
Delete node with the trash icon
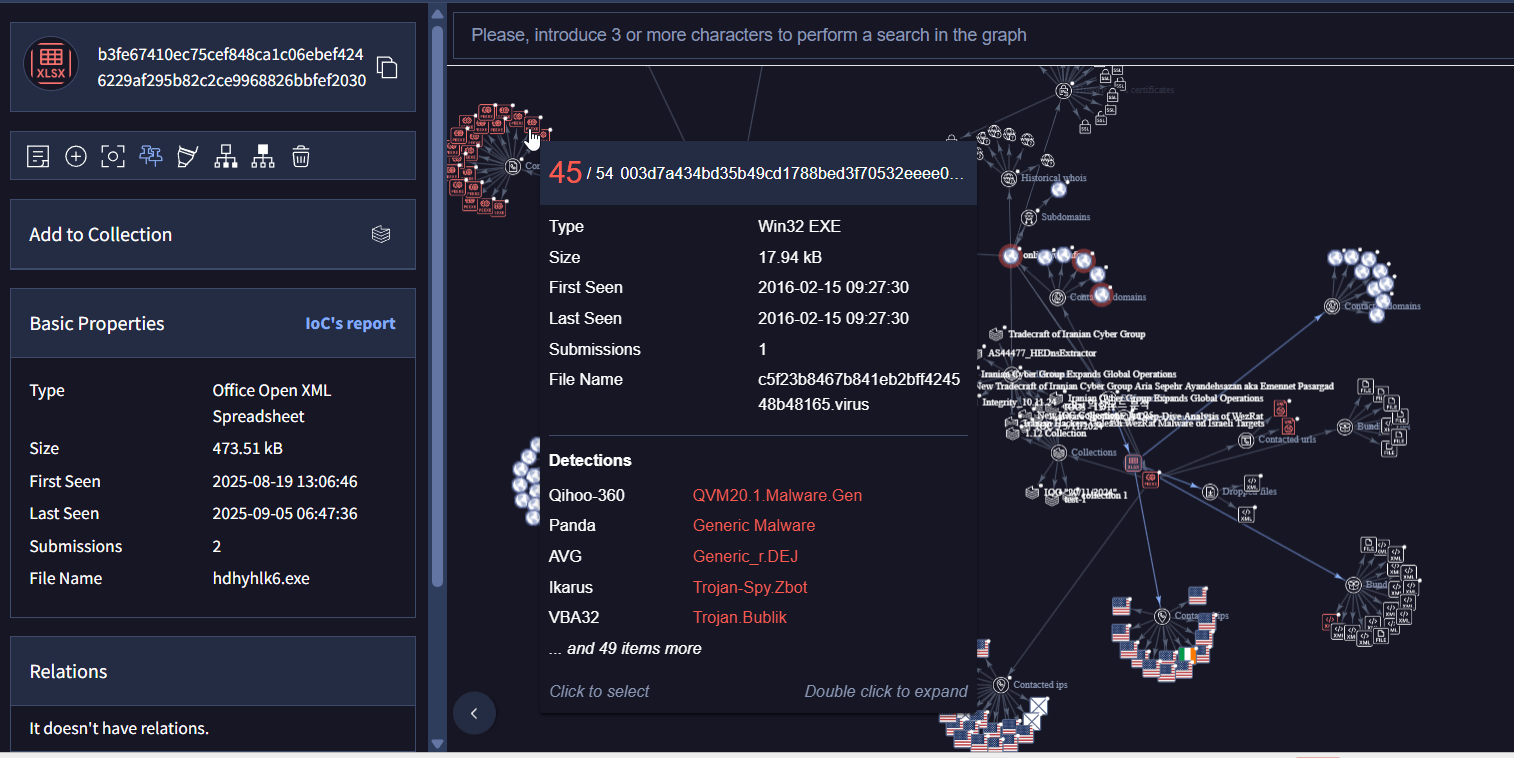tap(301, 156)
